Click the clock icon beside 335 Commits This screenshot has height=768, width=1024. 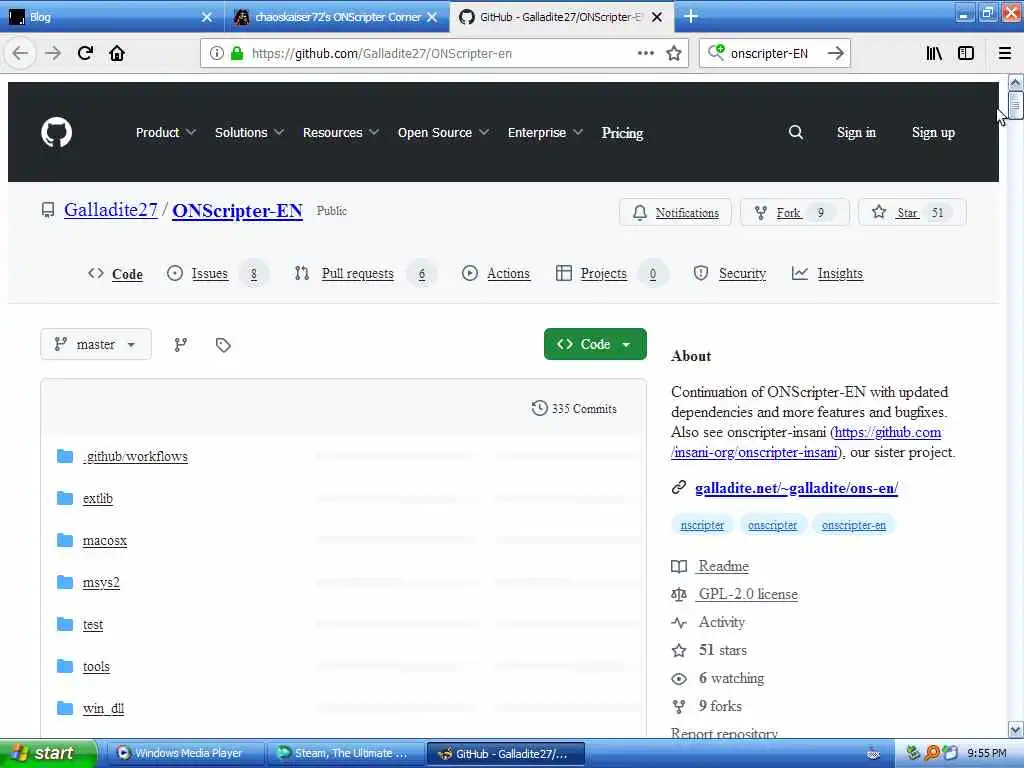coord(539,408)
